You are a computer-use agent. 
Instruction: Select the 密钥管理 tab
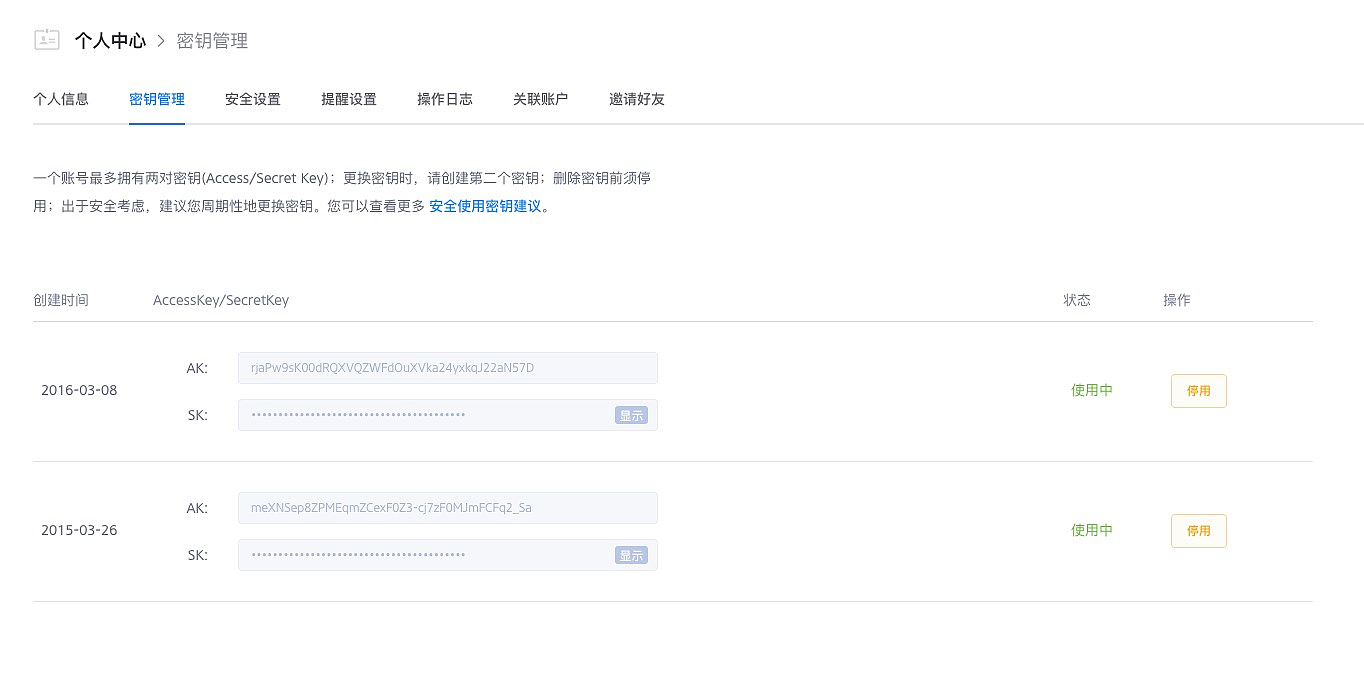157,99
